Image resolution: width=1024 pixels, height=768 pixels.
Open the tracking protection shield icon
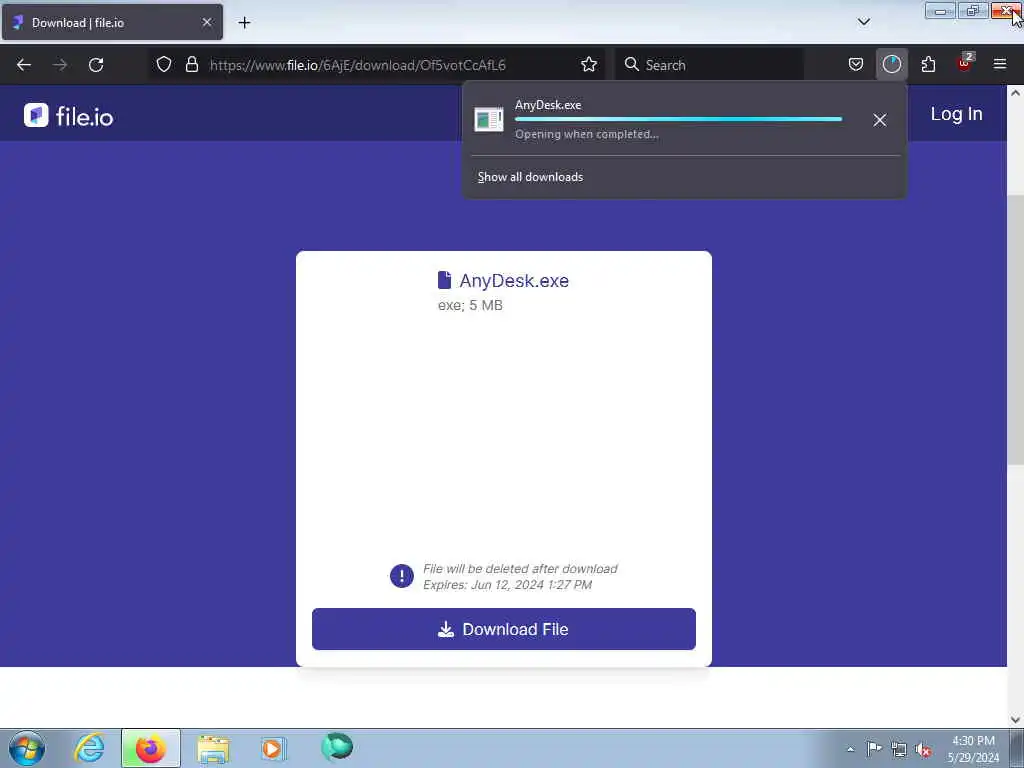(x=164, y=65)
